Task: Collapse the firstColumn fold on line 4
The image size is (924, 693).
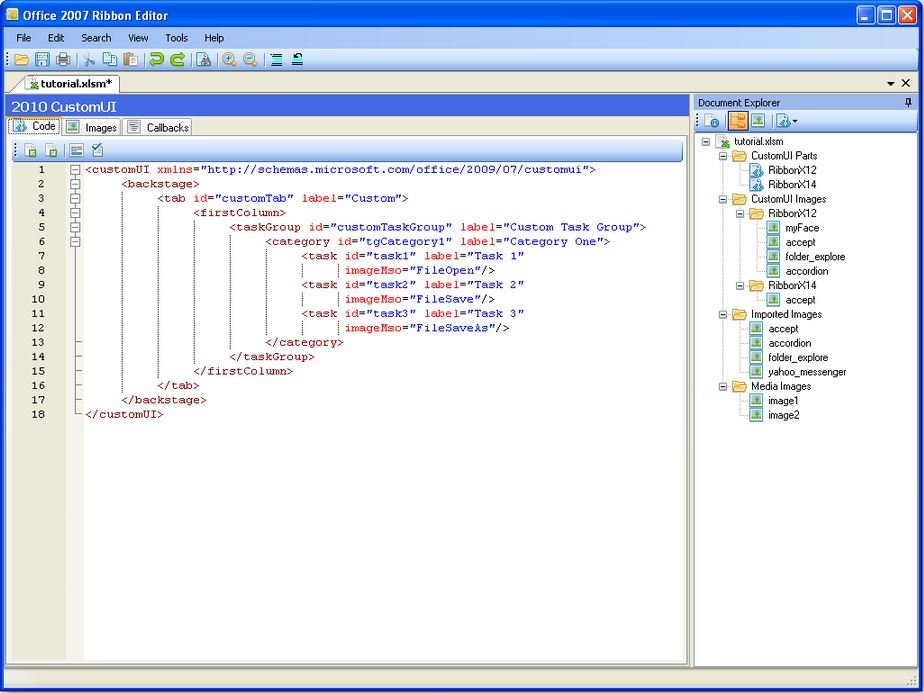Action: [75, 213]
